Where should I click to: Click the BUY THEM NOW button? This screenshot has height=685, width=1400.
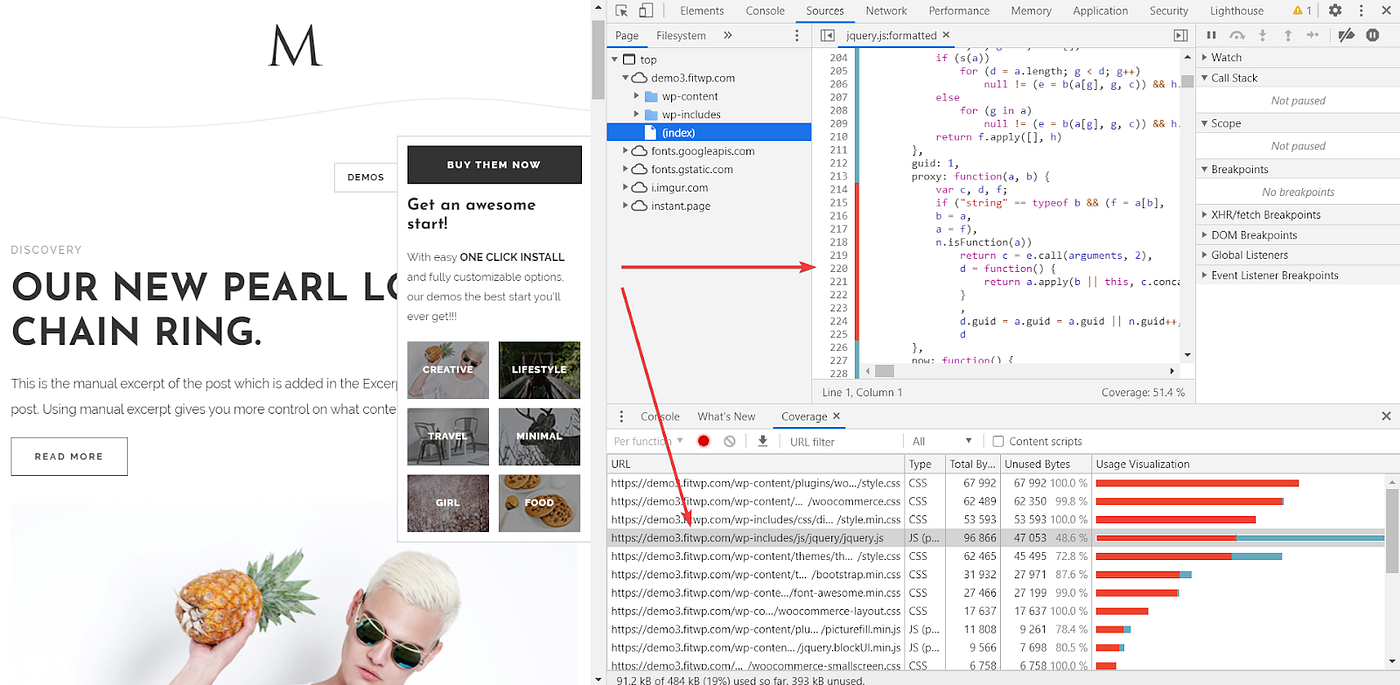pos(494,164)
